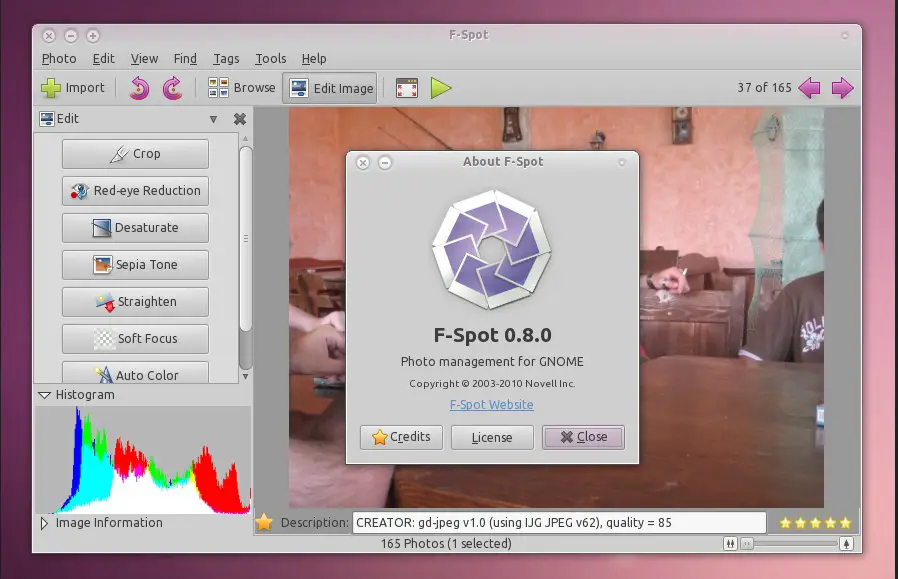This screenshot has width=898, height=579.
Task: Open the View menu
Action: (x=144, y=58)
